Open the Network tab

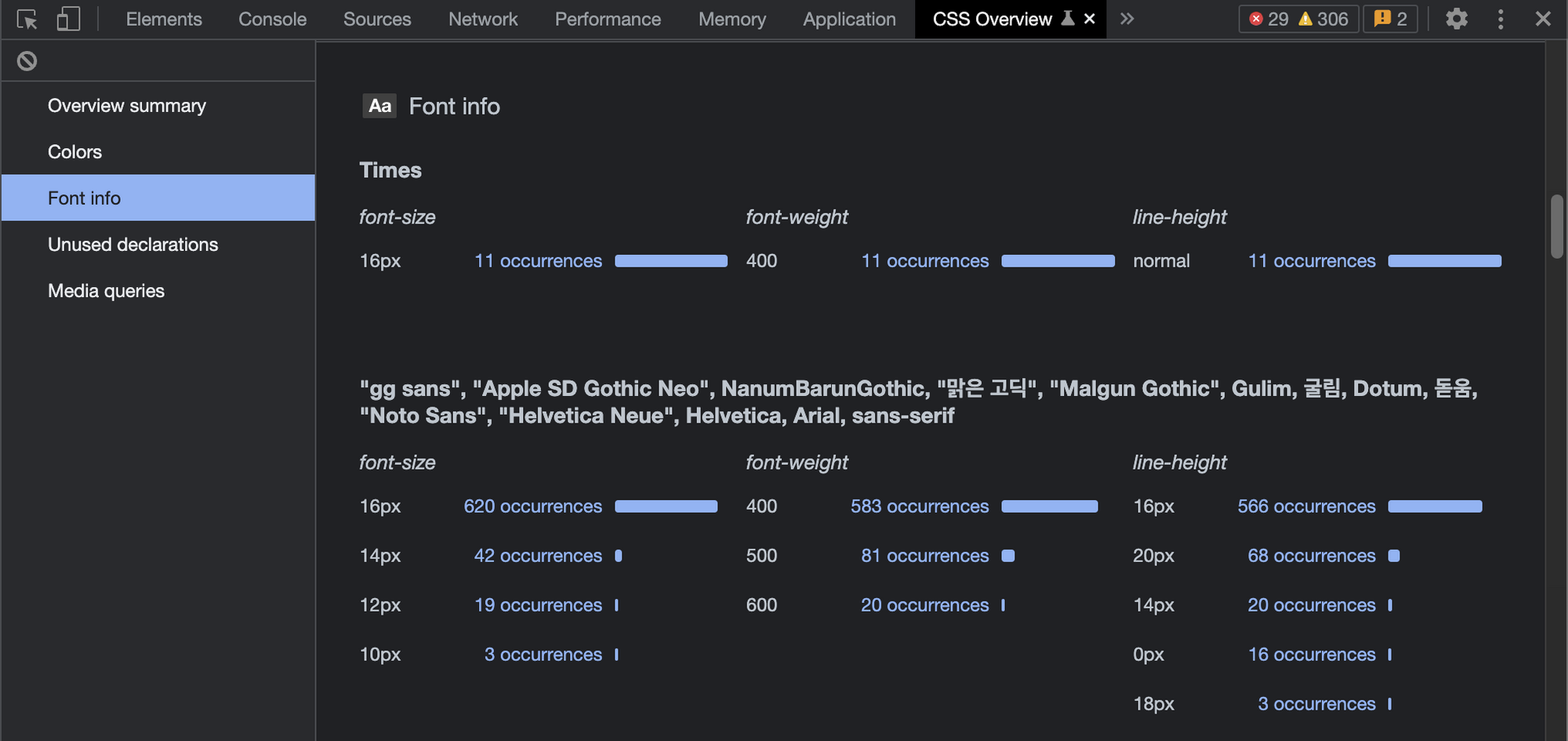coord(483,19)
